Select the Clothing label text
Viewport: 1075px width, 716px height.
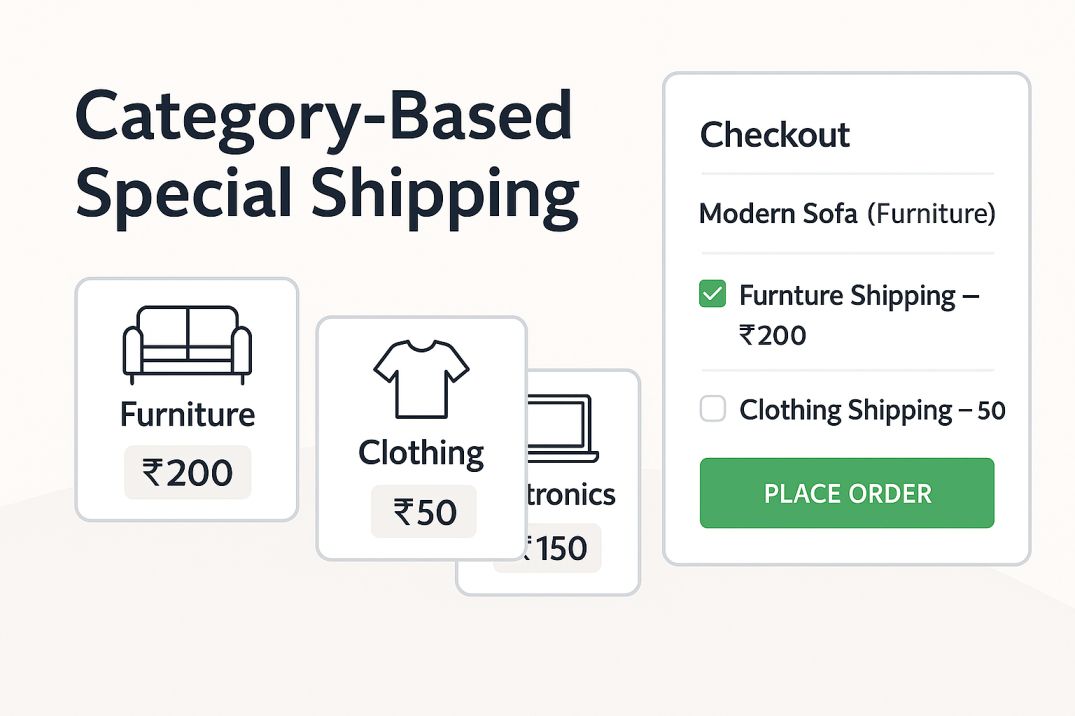pyautogui.click(x=421, y=453)
